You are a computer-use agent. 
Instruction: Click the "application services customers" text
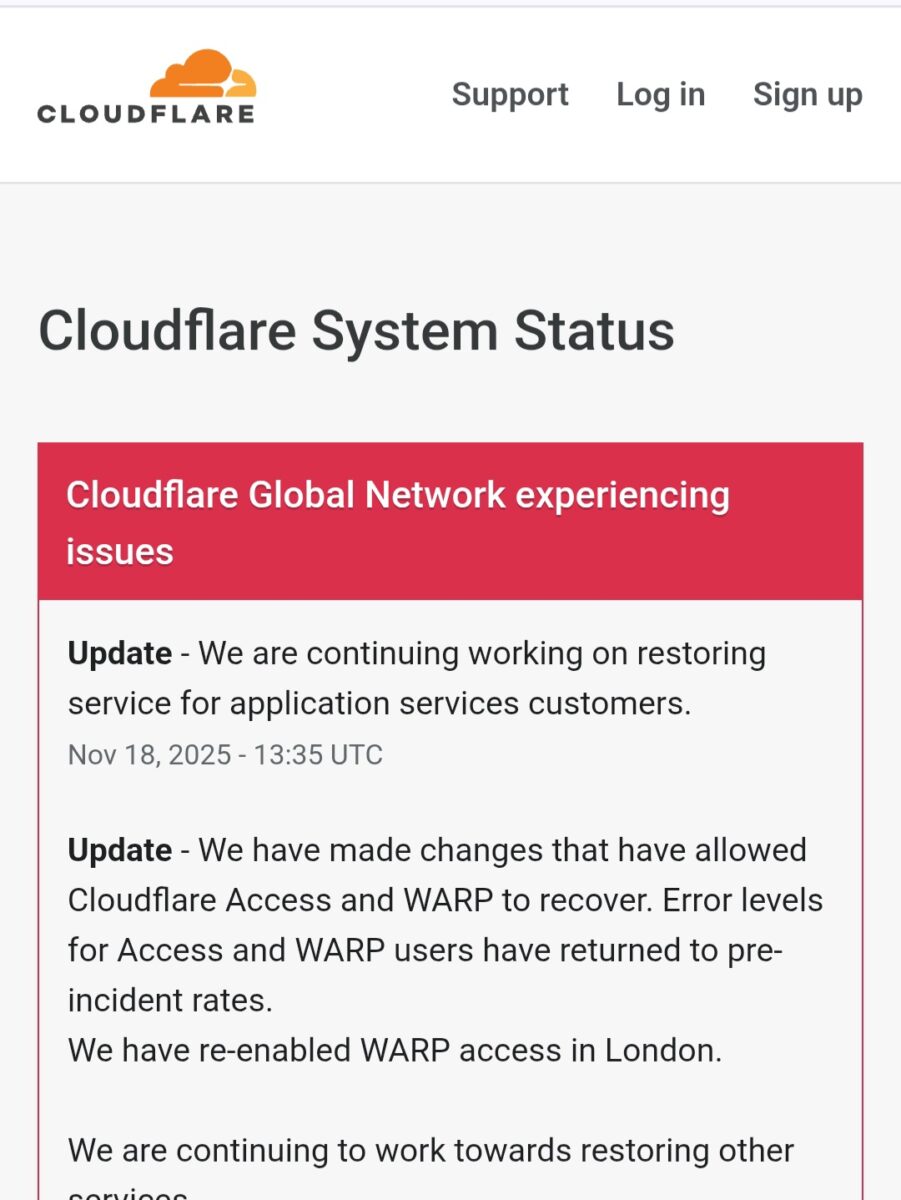(460, 703)
